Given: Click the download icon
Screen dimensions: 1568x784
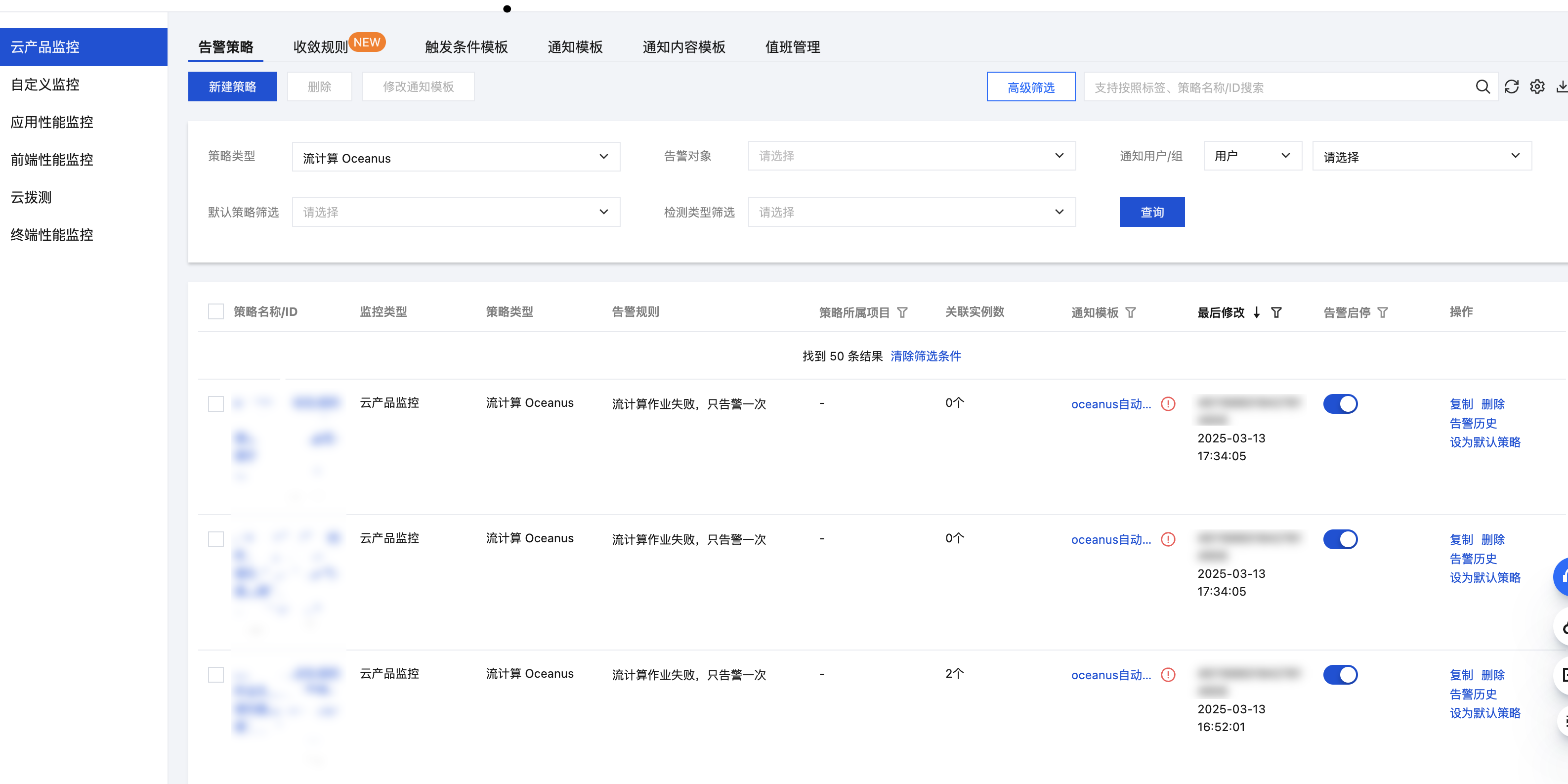Looking at the screenshot, I should point(1561,87).
